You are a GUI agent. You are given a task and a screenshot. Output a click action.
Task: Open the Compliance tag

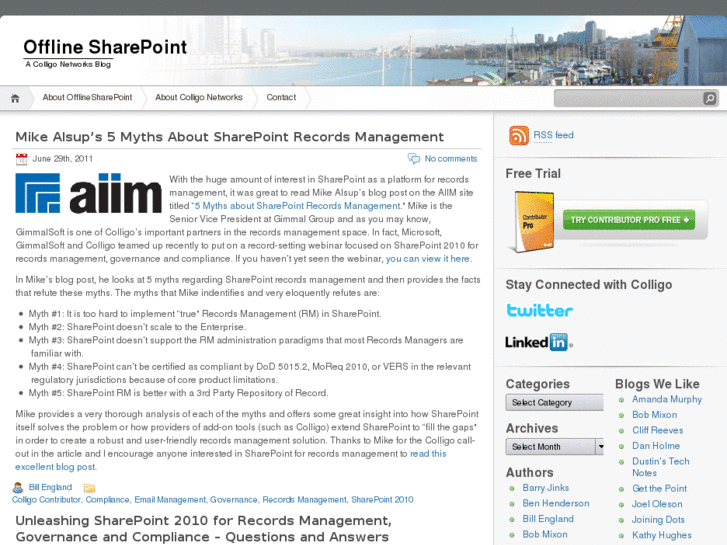pos(108,500)
